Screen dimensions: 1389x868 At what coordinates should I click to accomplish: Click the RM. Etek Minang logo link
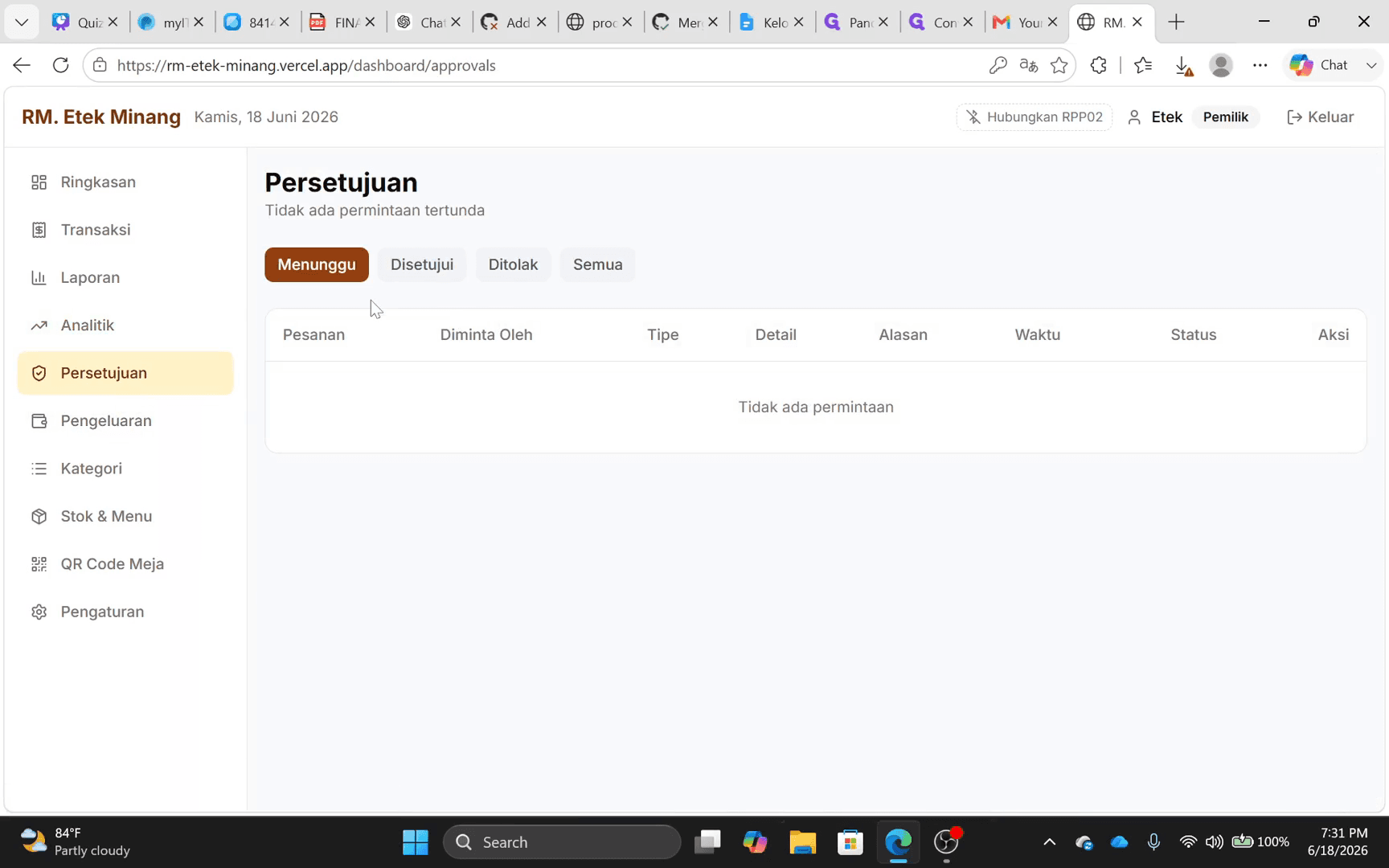[101, 117]
